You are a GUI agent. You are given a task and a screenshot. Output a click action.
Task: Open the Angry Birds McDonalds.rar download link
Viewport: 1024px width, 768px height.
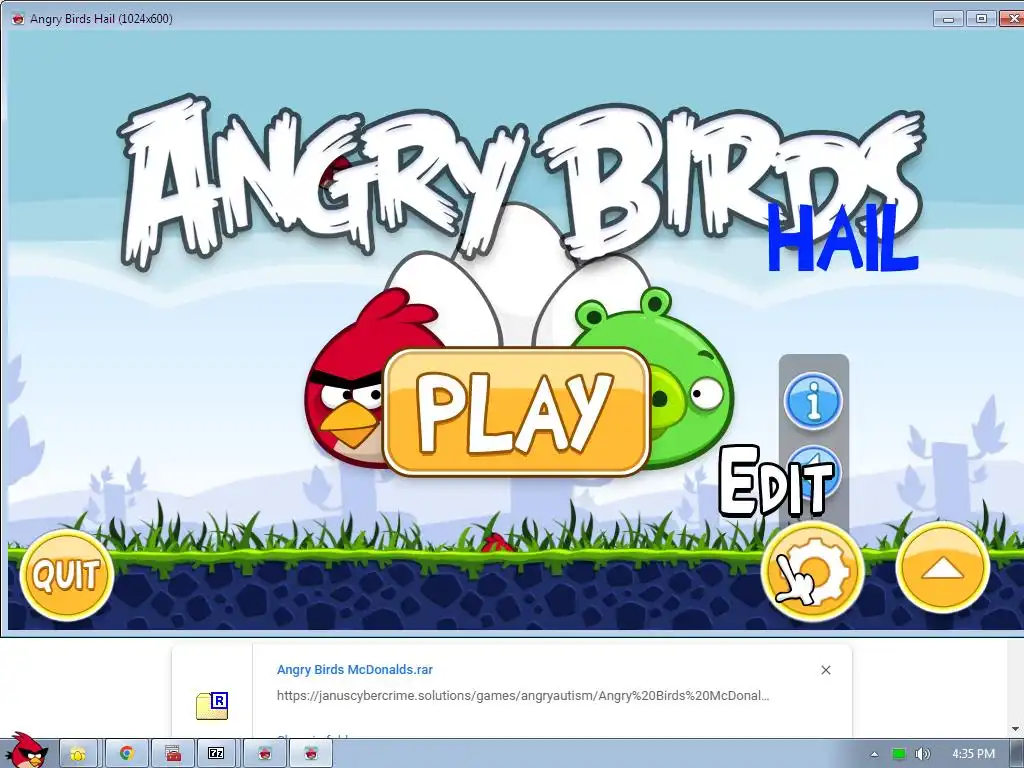tap(355, 669)
